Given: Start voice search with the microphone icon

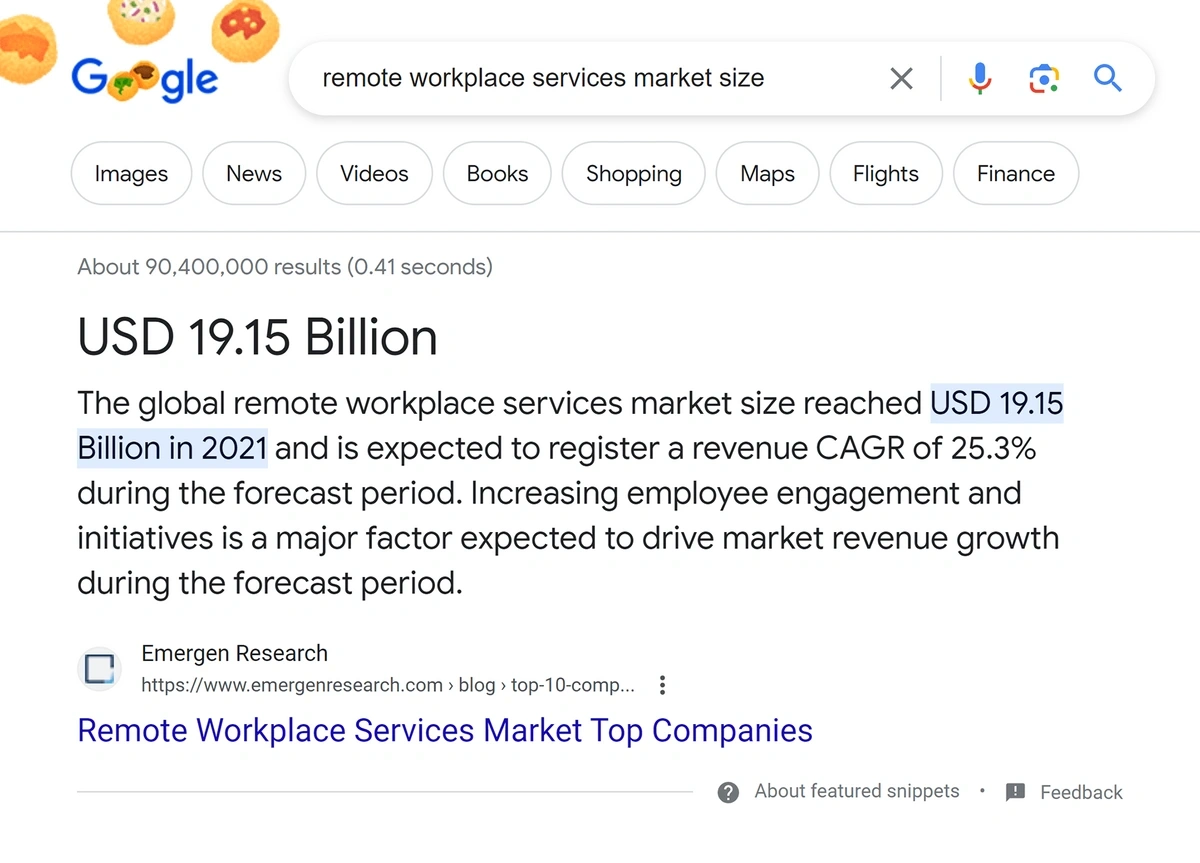Looking at the screenshot, I should pyautogui.click(x=980, y=78).
